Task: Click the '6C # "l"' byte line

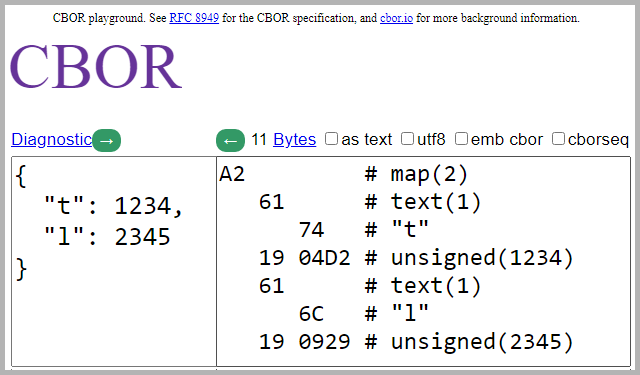Action: pos(364,313)
